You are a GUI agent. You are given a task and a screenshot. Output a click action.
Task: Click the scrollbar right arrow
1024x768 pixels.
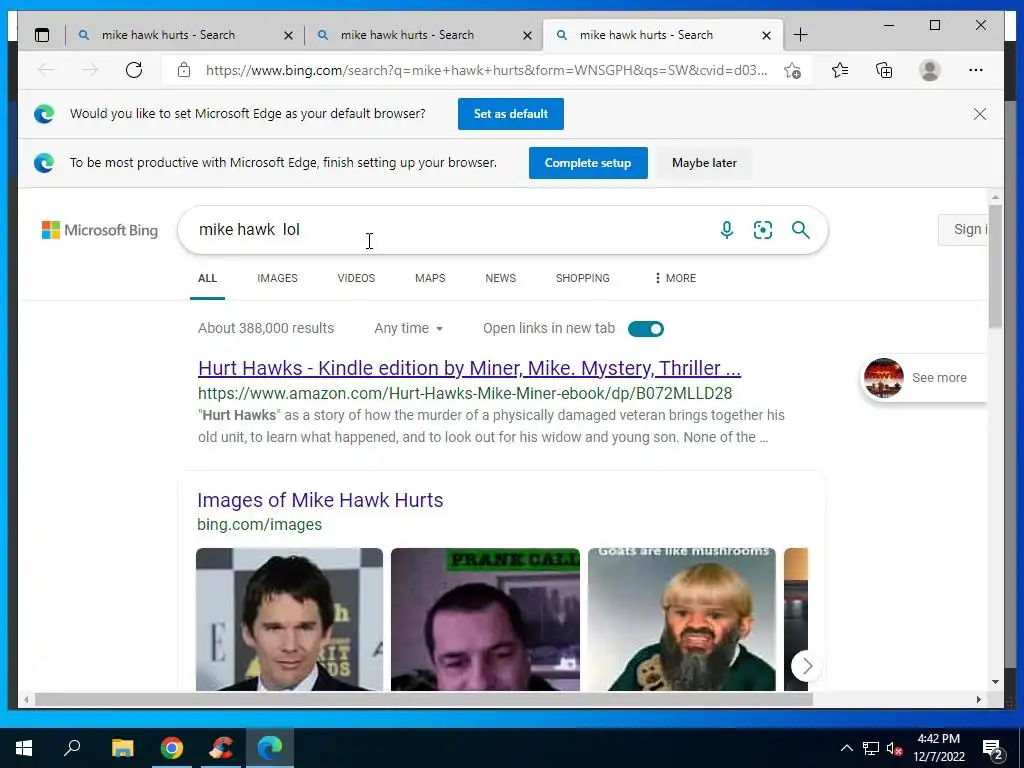click(x=978, y=699)
